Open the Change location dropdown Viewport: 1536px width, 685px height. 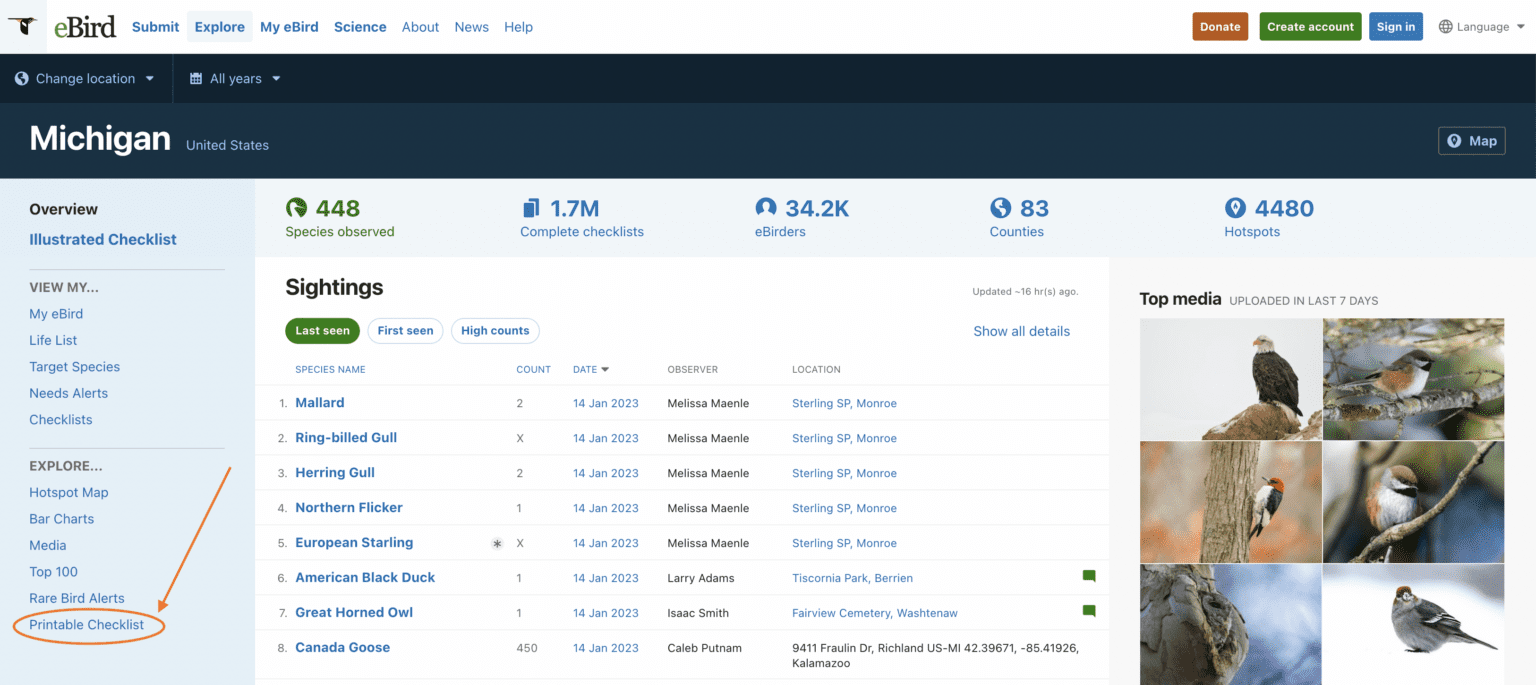85,79
